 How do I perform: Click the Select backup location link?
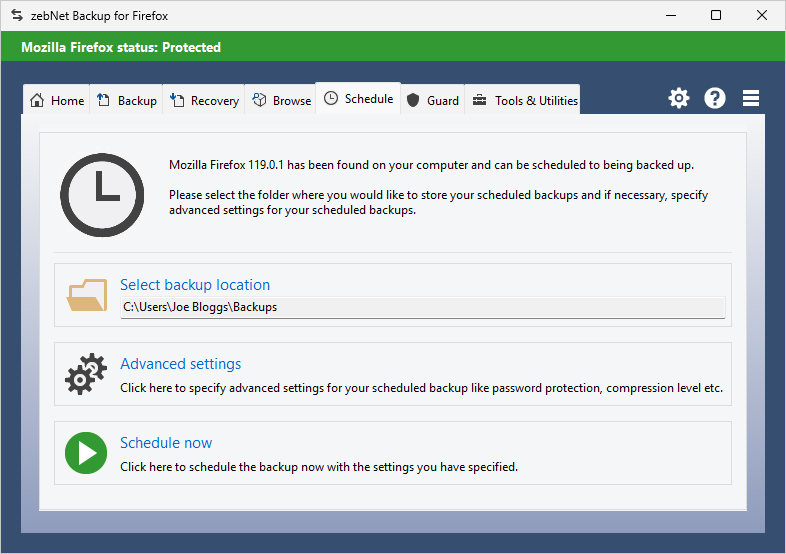(x=195, y=285)
